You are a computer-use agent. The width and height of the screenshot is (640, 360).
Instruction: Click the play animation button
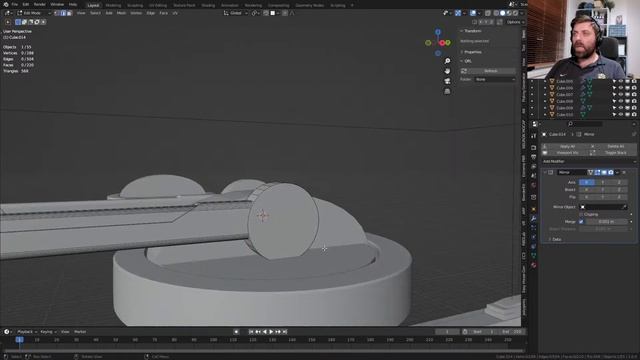click(x=271, y=332)
